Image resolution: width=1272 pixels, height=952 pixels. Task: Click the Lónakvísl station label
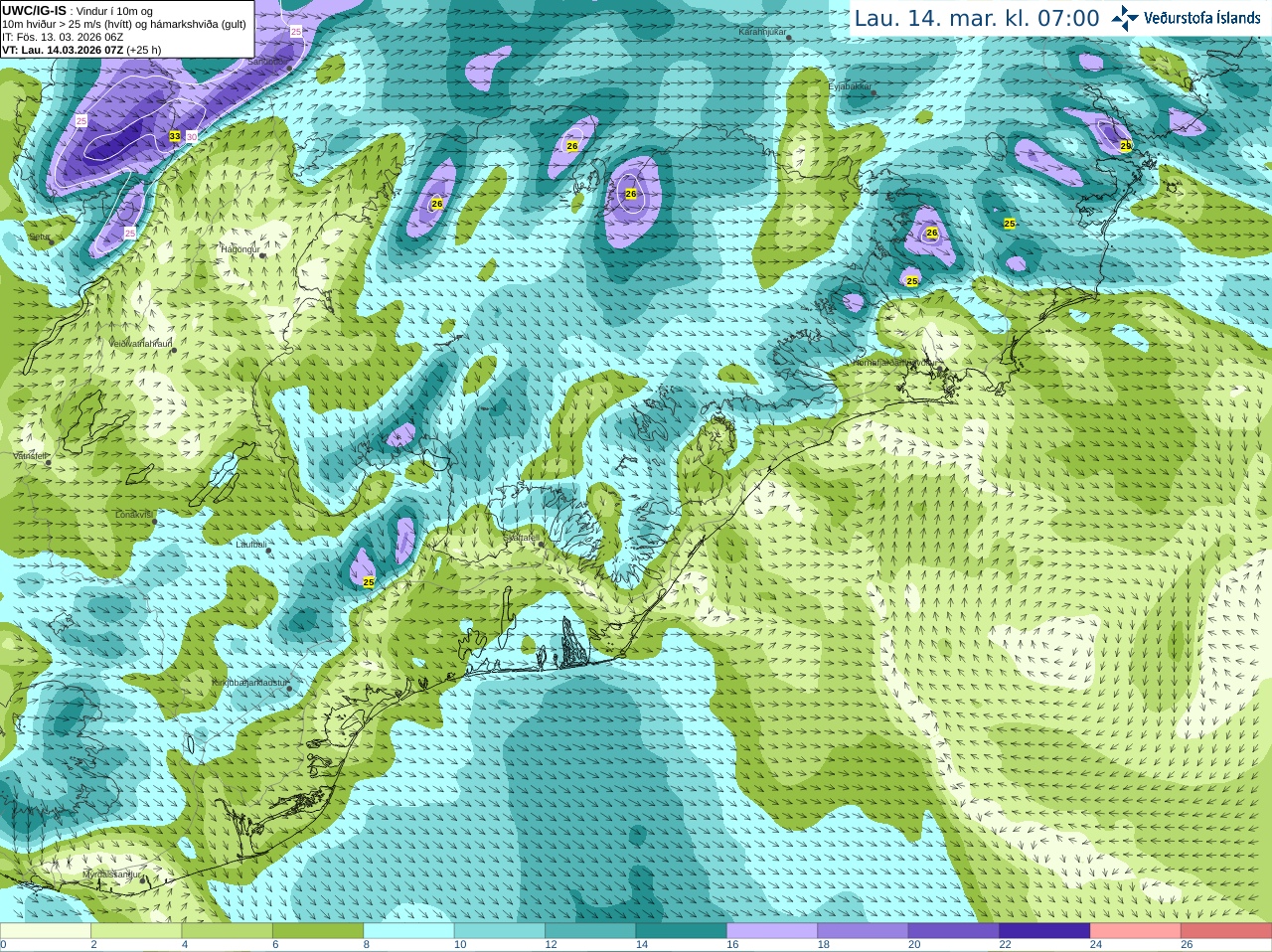pyautogui.click(x=134, y=515)
